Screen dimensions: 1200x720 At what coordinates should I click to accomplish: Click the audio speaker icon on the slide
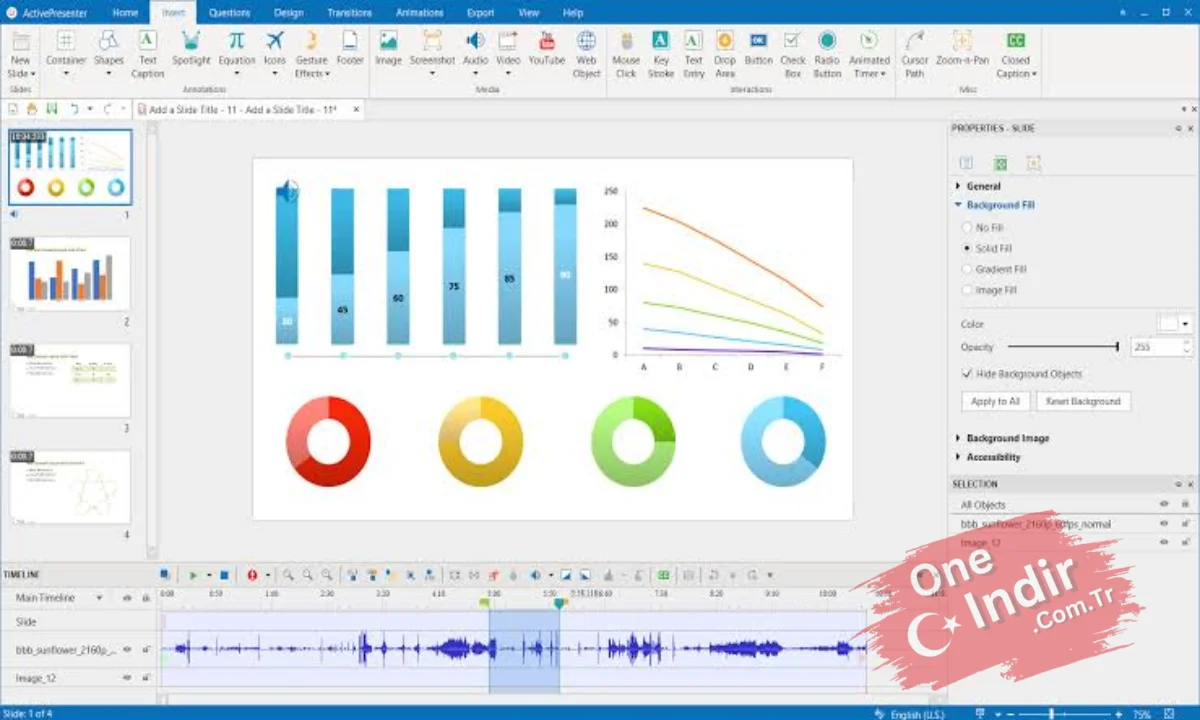(x=288, y=190)
